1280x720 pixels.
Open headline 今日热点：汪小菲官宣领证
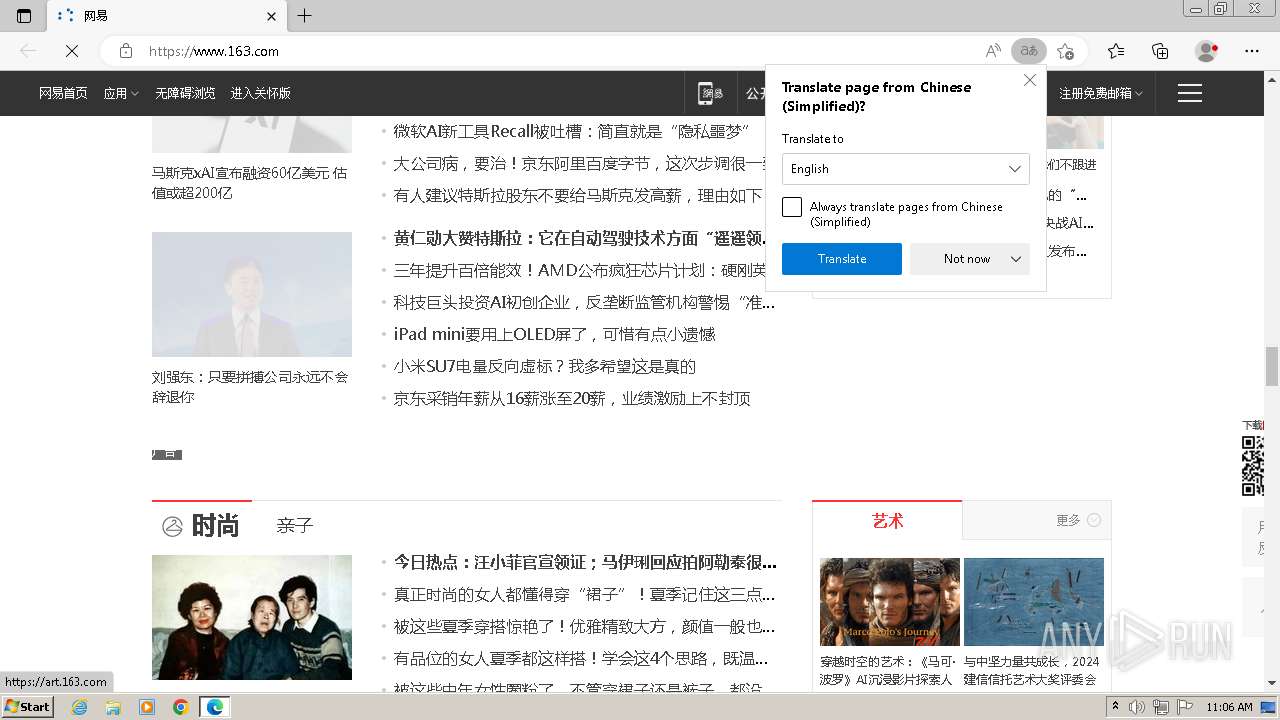tap(585, 562)
